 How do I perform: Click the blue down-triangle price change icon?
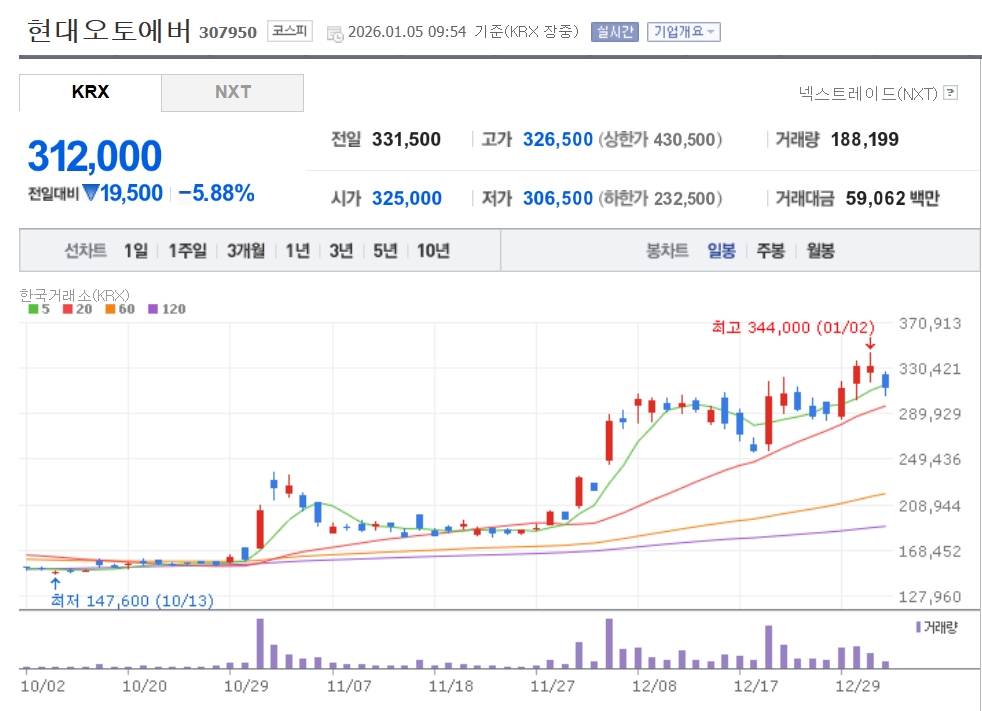[x=91, y=192]
